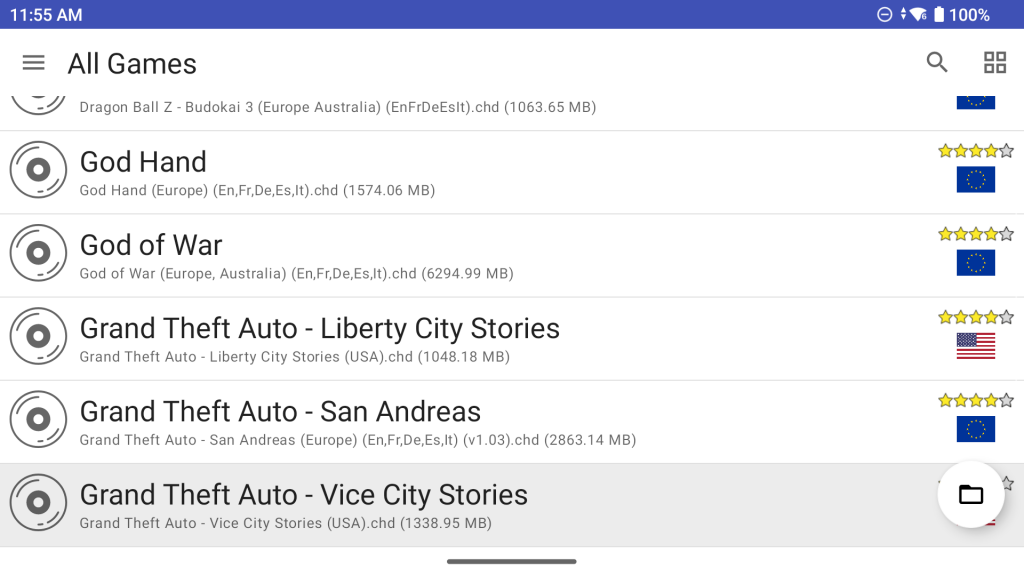The height and width of the screenshot is (576, 1024).
Task: Click the star rating for San Andreas
Action: coord(976,400)
